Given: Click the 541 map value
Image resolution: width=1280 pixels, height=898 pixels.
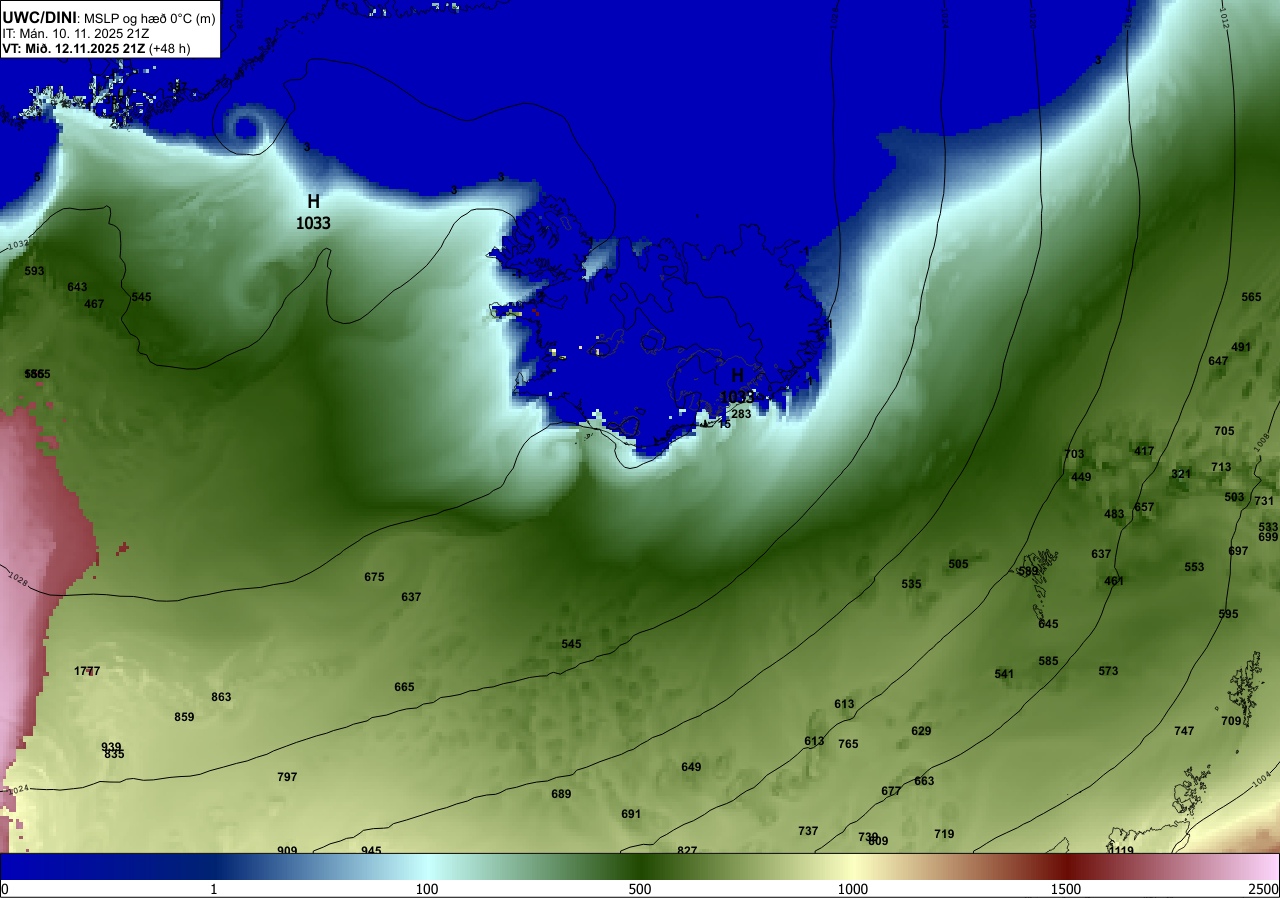Looking at the screenshot, I should pyautogui.click(x=1004, y=674).
